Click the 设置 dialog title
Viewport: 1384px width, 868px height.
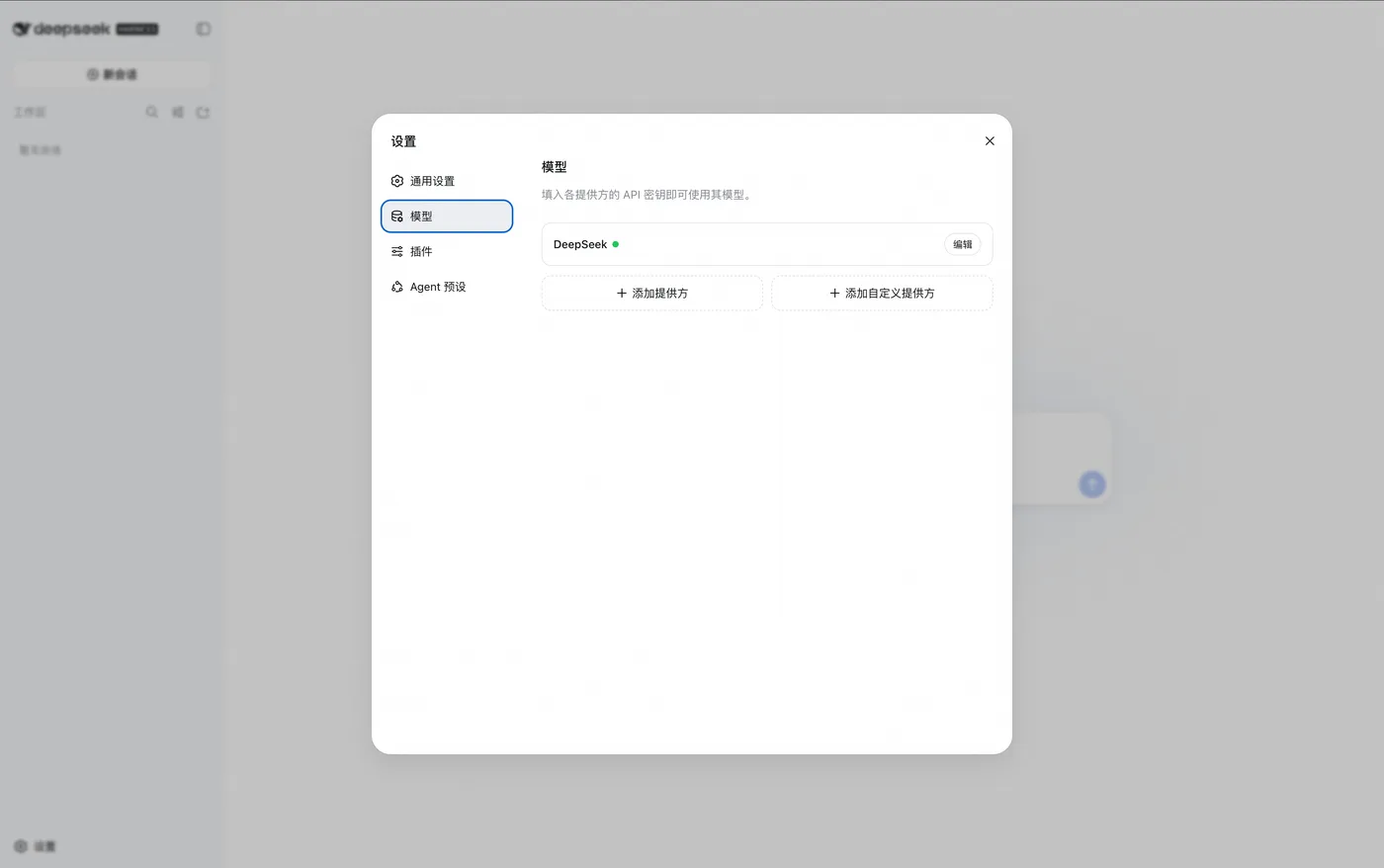[403, 141]
